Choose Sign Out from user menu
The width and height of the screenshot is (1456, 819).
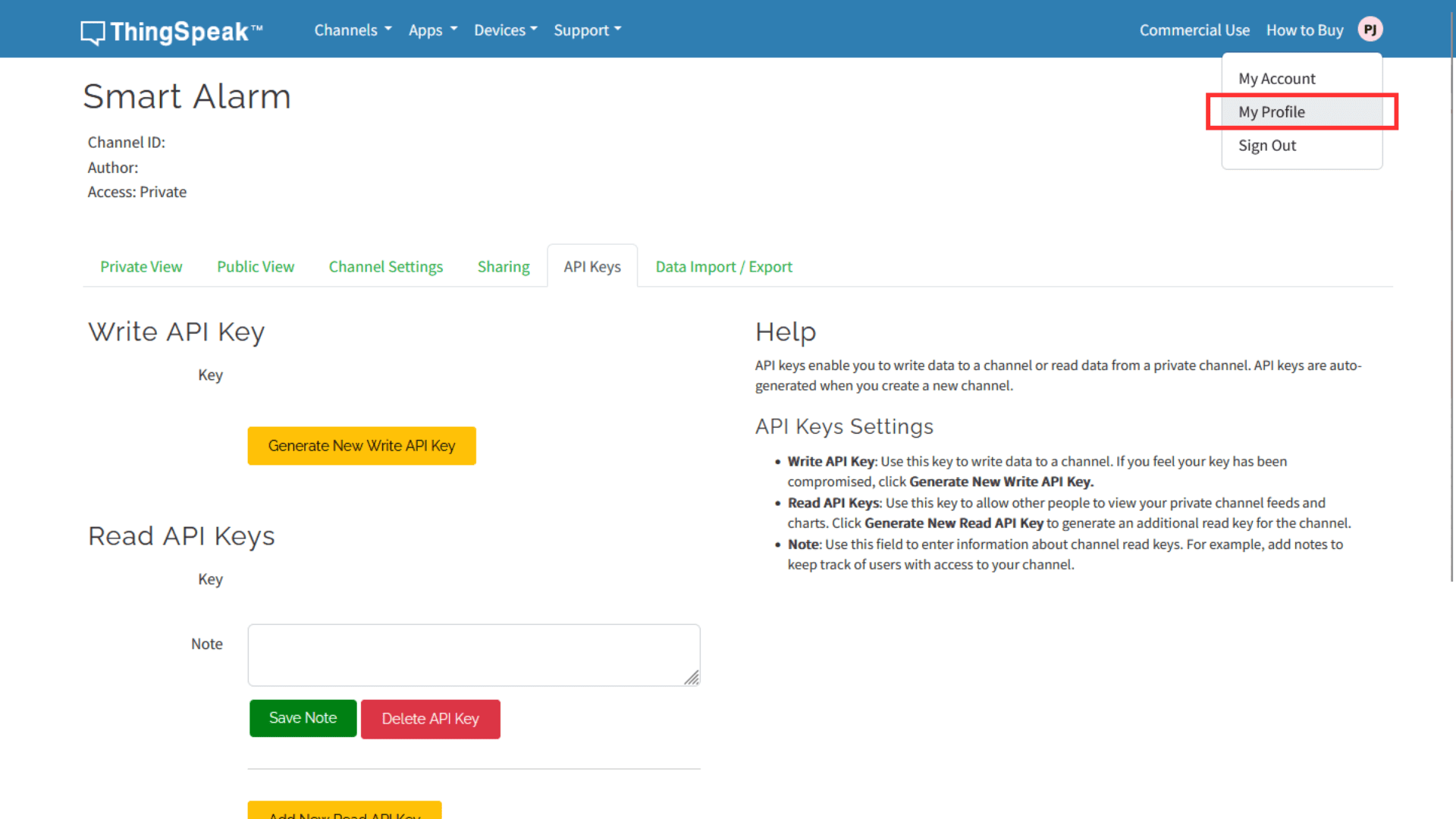point(1301,146)
